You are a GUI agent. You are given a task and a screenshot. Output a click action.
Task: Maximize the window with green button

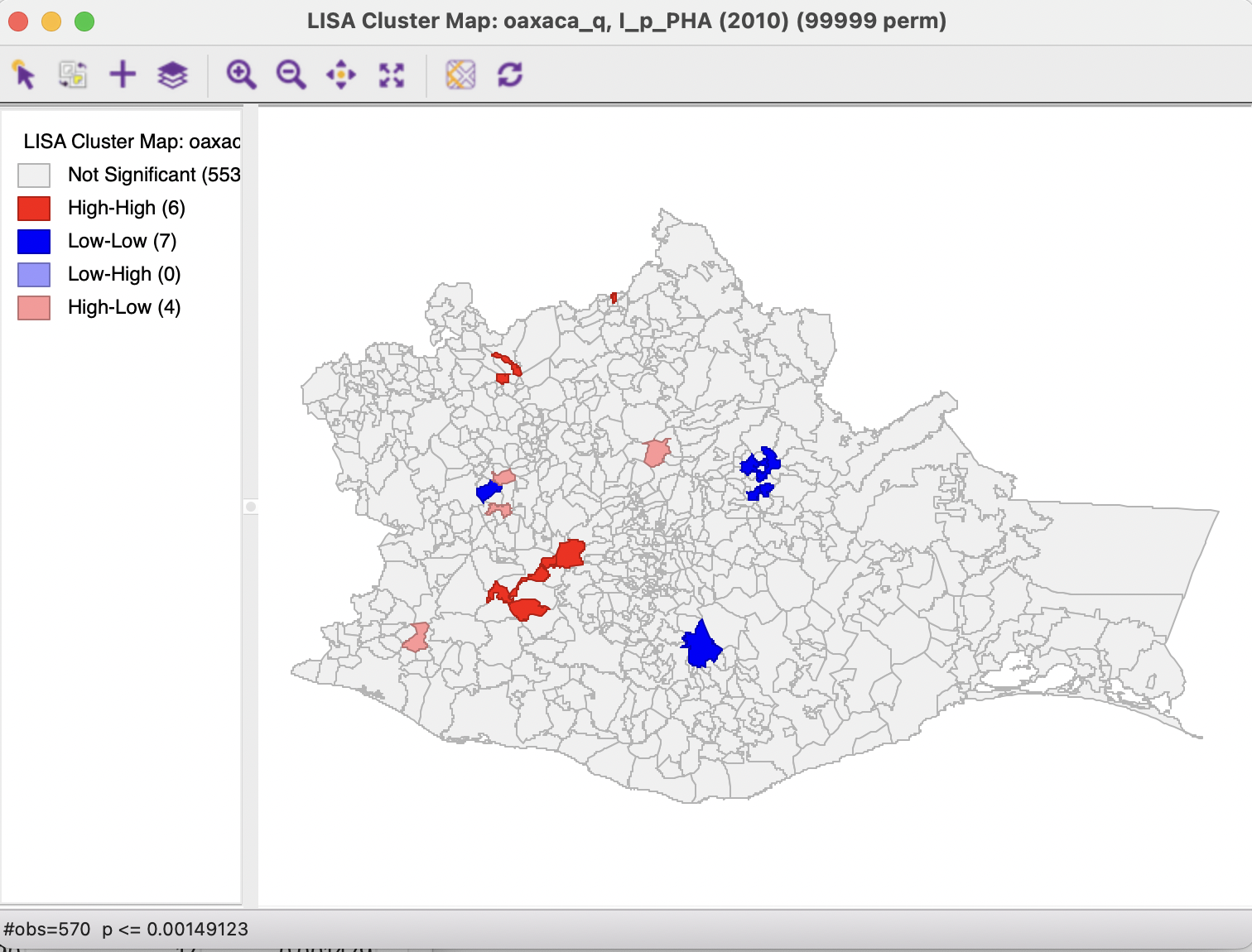(84, 22)
